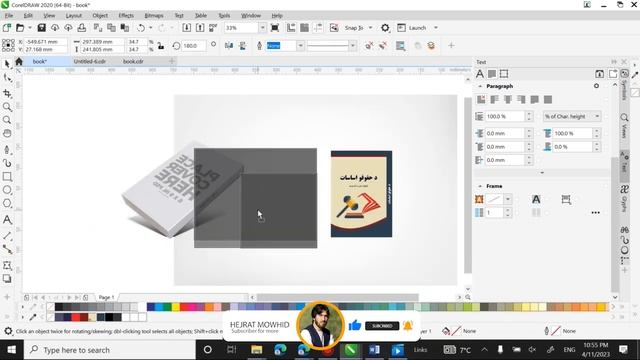The height and width of the screenshot is (360, 640).
Task: Toggle force justify paragraph button
Action: pyautogui.click(x=548, y=99)
